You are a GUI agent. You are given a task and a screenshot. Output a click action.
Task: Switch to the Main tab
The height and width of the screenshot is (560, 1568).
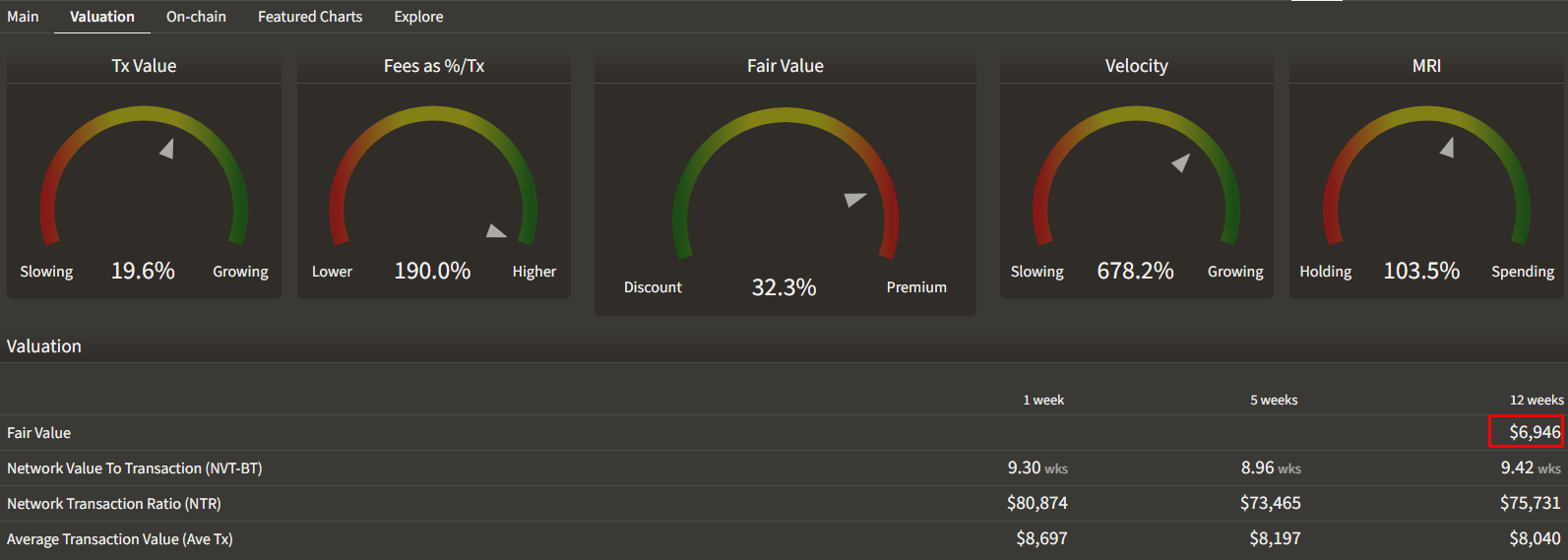(23, 17)
